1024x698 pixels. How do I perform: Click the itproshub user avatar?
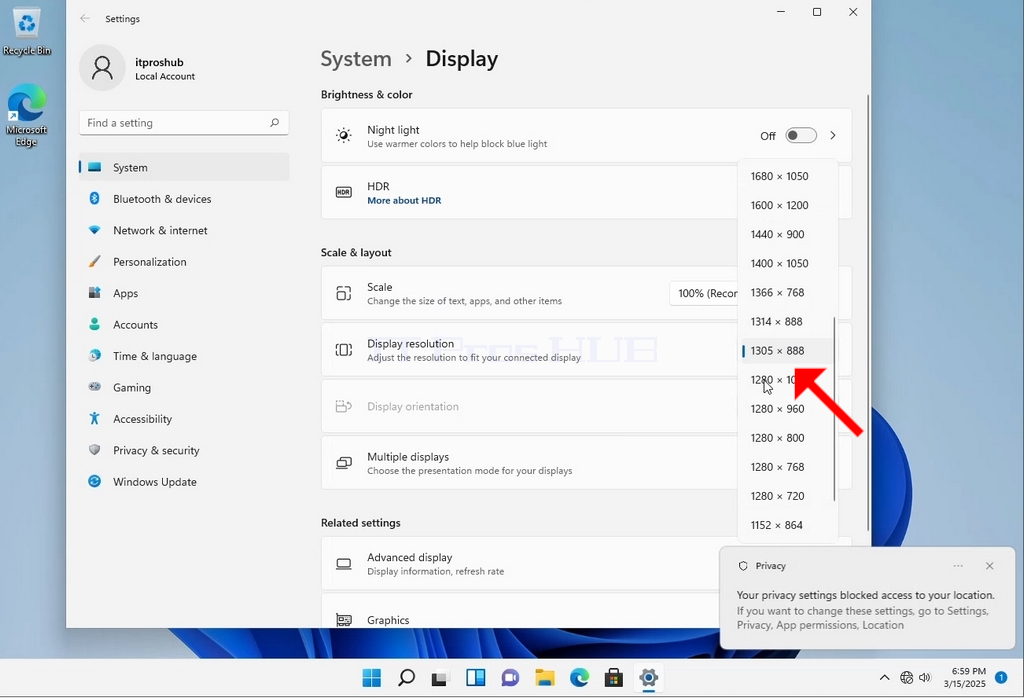pyautogui.click(x=102, y=68)
